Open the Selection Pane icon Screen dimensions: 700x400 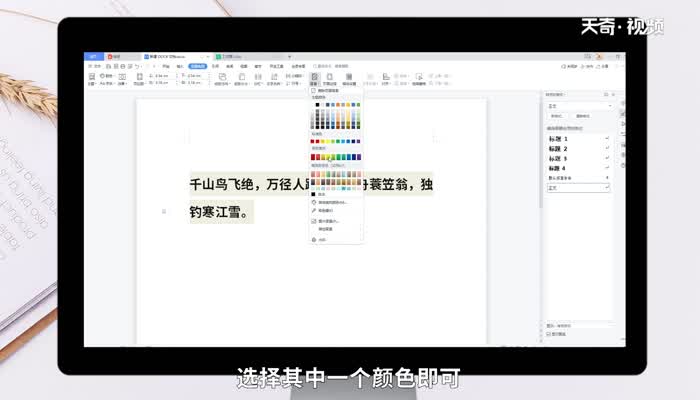tap(418, 79)
